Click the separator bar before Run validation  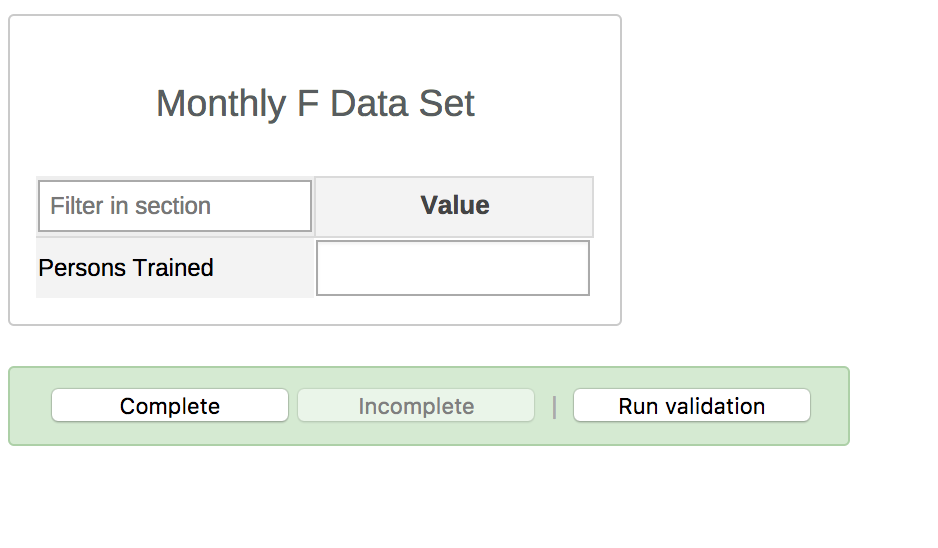(x=554, y=406)
